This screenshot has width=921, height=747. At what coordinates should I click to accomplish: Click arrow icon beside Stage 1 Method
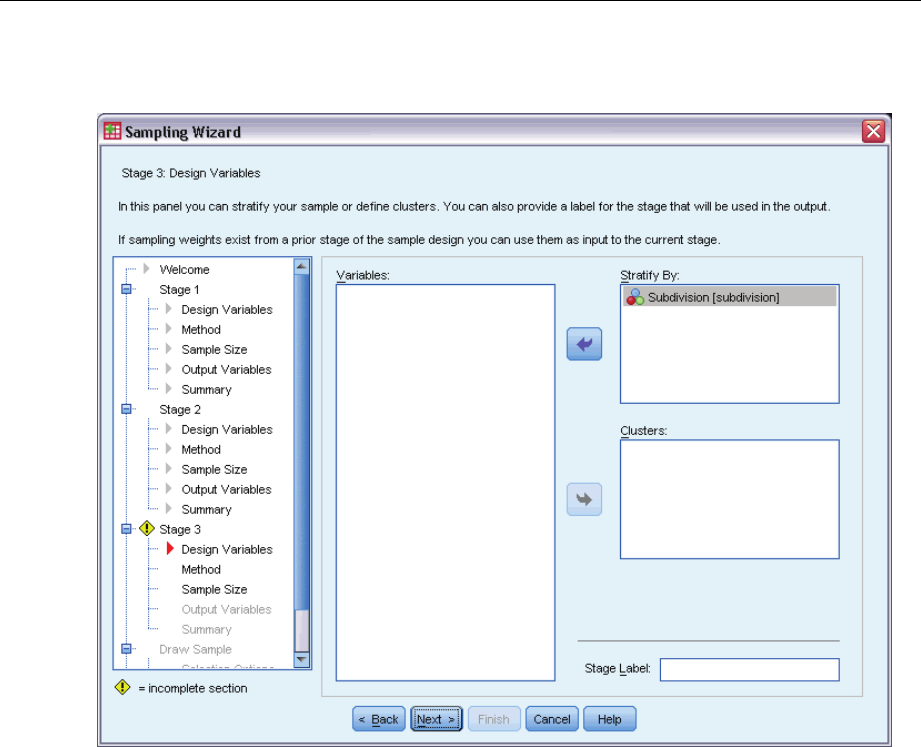tap(169, 329)
